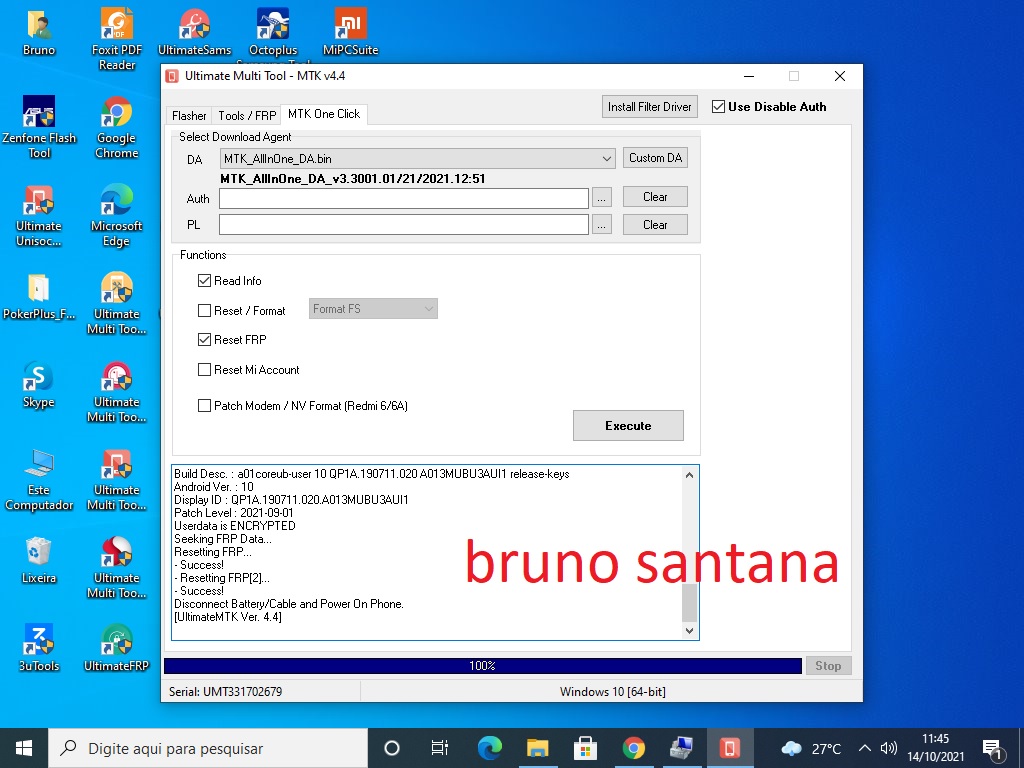Open the Bruno folder desktop icon
This screenshot has height=768, width=1024.
click(x=39, y=33)
